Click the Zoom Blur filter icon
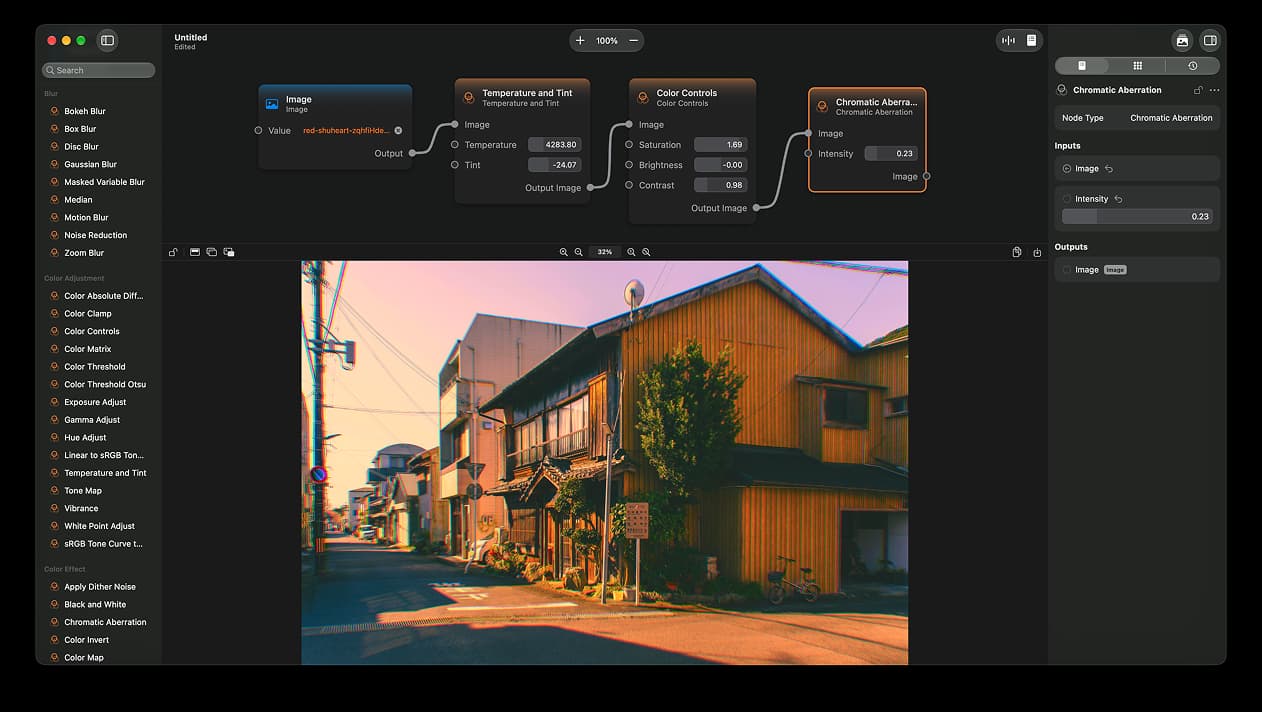 click(55, 253)
